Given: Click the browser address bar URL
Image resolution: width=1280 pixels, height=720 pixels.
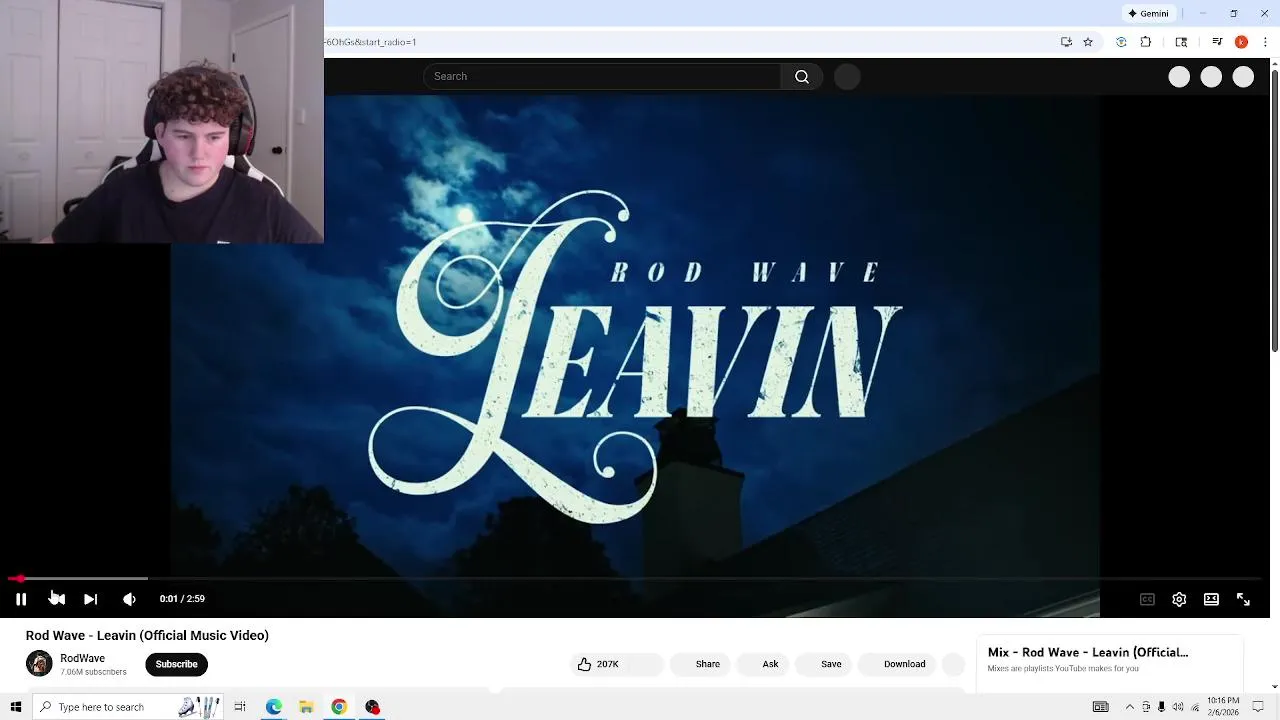Looking at the screenshot, I should coord(370,42).
